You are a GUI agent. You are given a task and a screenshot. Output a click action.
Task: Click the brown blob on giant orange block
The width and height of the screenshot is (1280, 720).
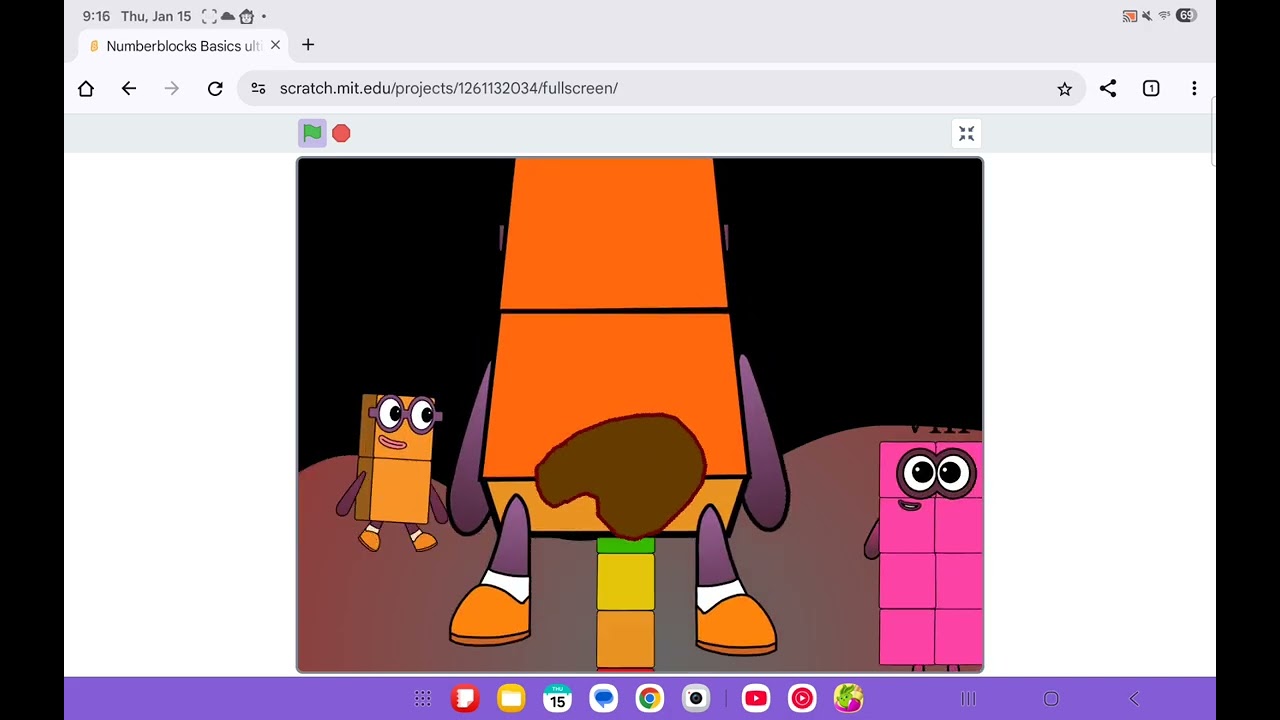point(621,477)
